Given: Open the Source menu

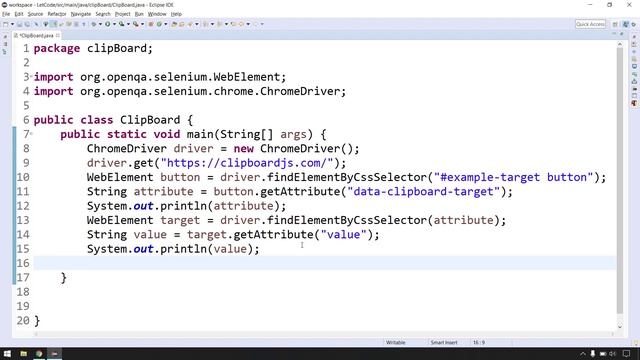Looking at the screenshot, I should 35,14.
